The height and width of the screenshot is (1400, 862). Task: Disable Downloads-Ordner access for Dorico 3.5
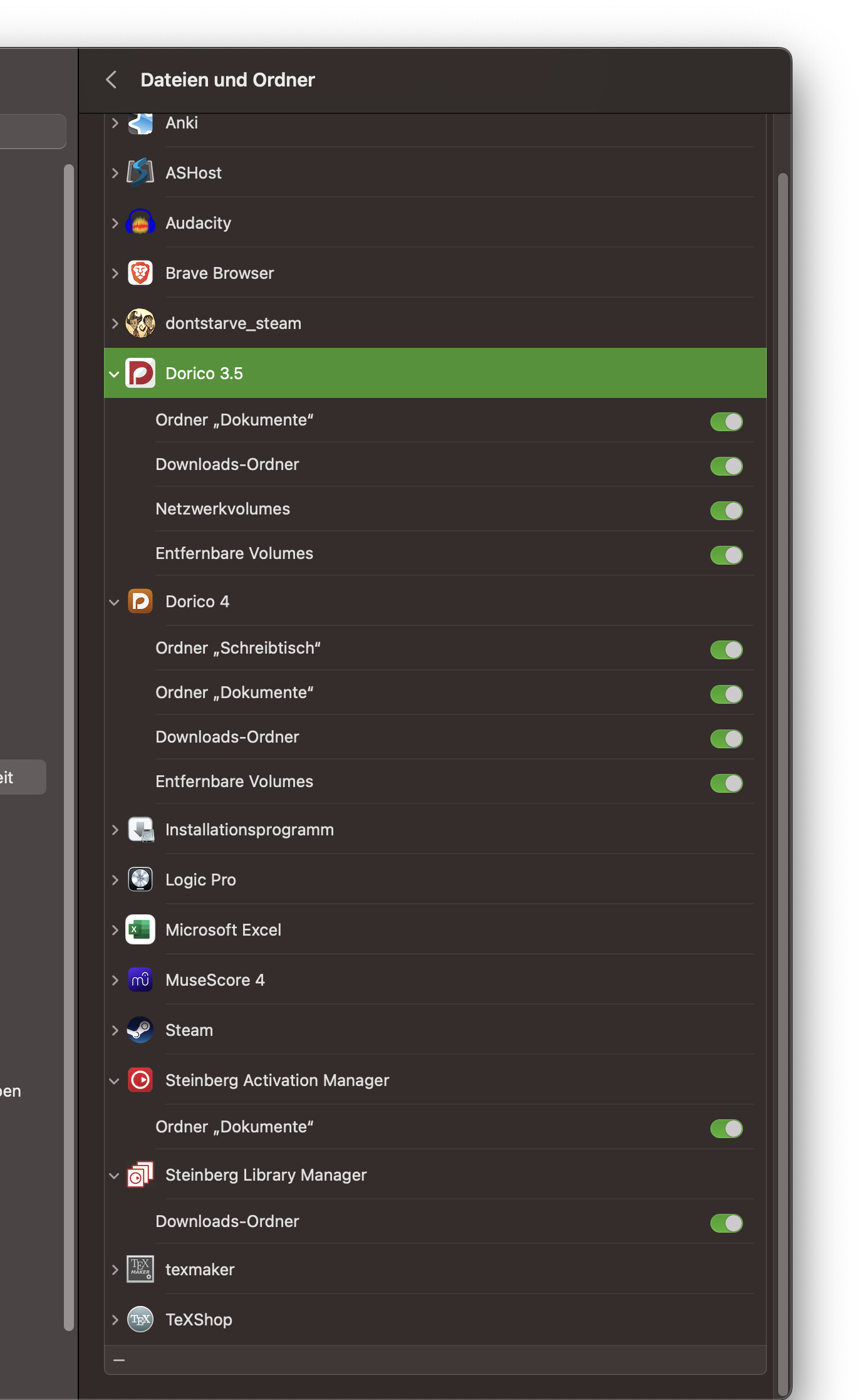726,466
